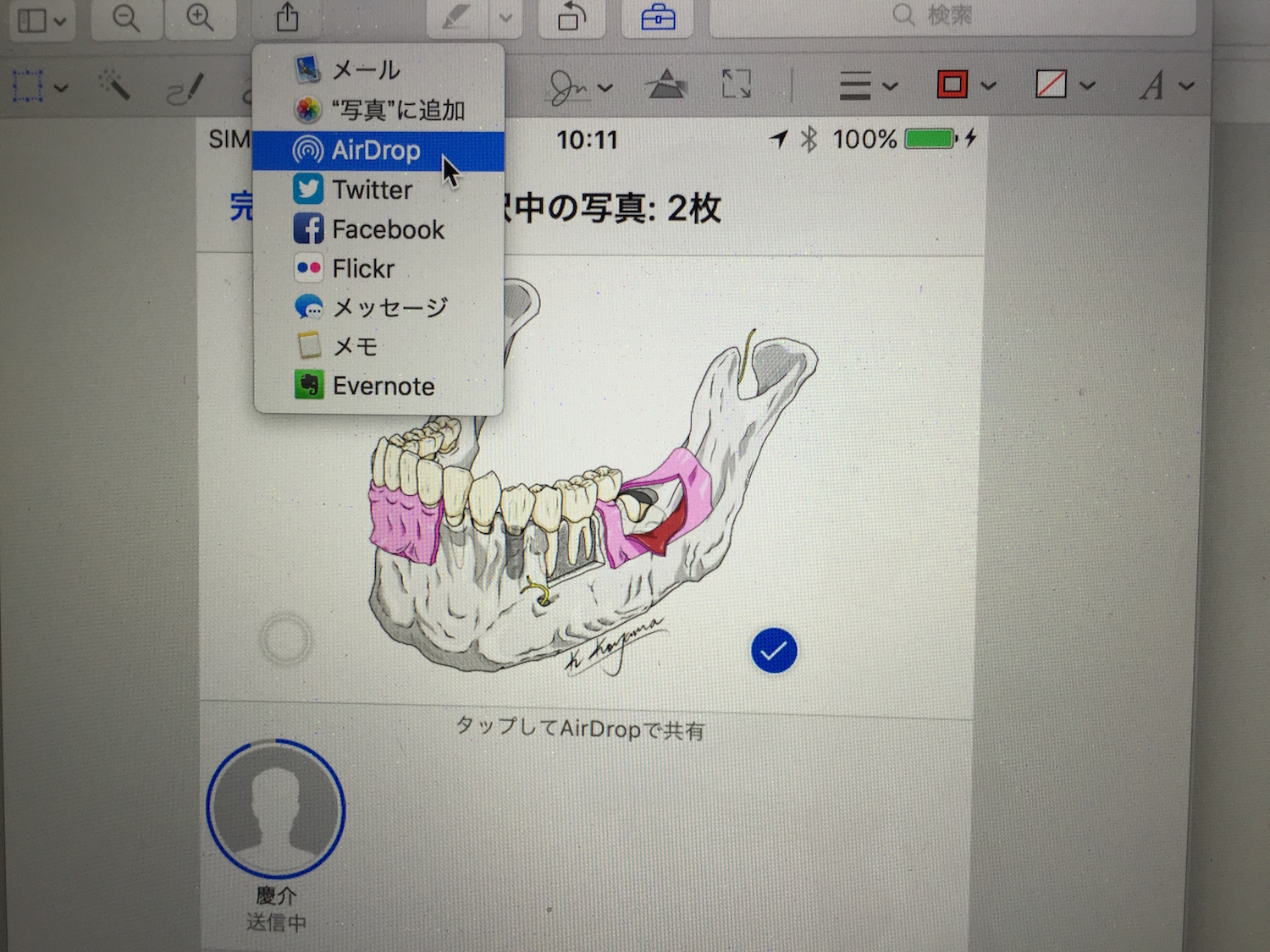Toggle the Markup toolbar toolbox button
Image resolution: width=1270 pixels, height=952 pixels.
(658, 18)
